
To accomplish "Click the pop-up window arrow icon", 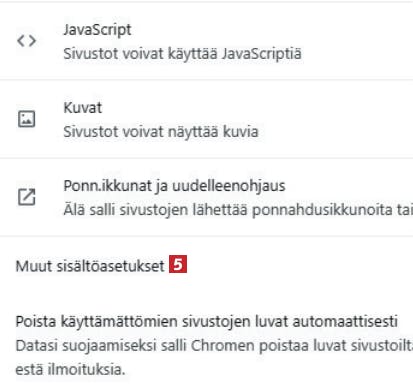I will [26, 197].
